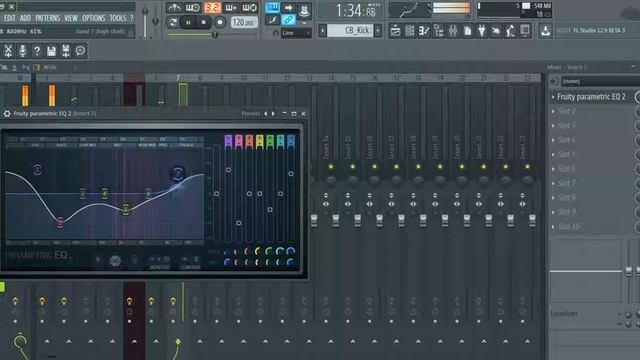Click the MONITOR button in the EQ

coord(159,262)
